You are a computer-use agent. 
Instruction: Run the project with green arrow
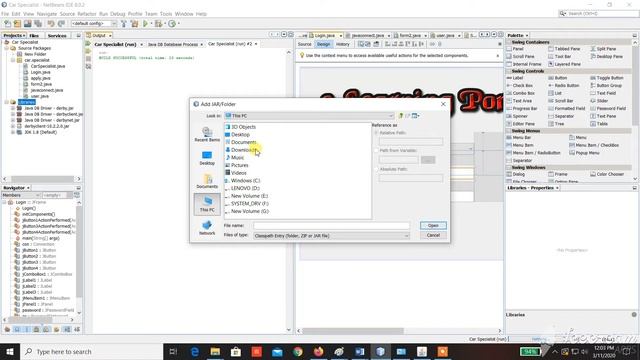pos(145,24)
